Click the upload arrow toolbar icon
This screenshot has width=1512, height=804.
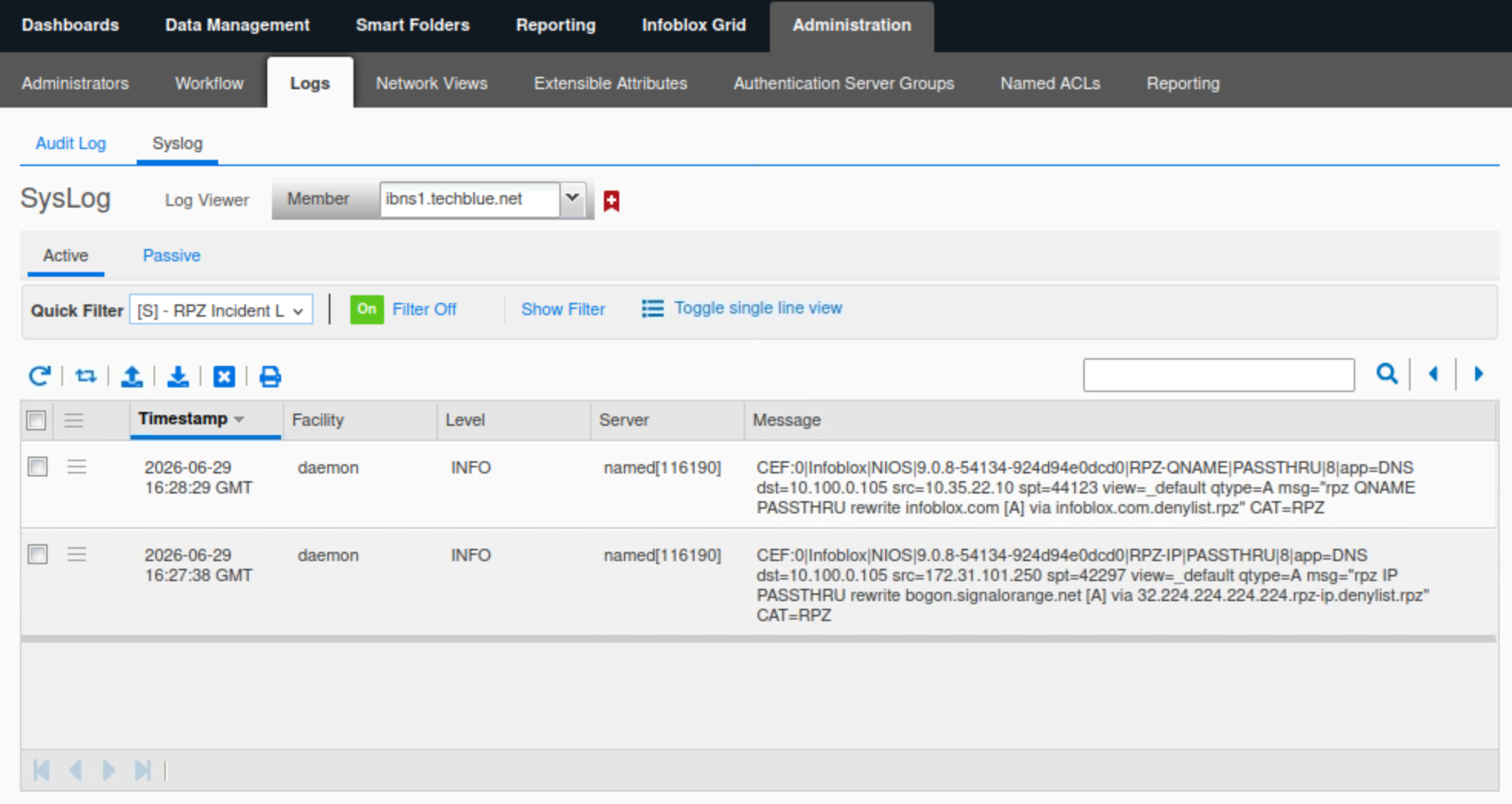(132, 376)
